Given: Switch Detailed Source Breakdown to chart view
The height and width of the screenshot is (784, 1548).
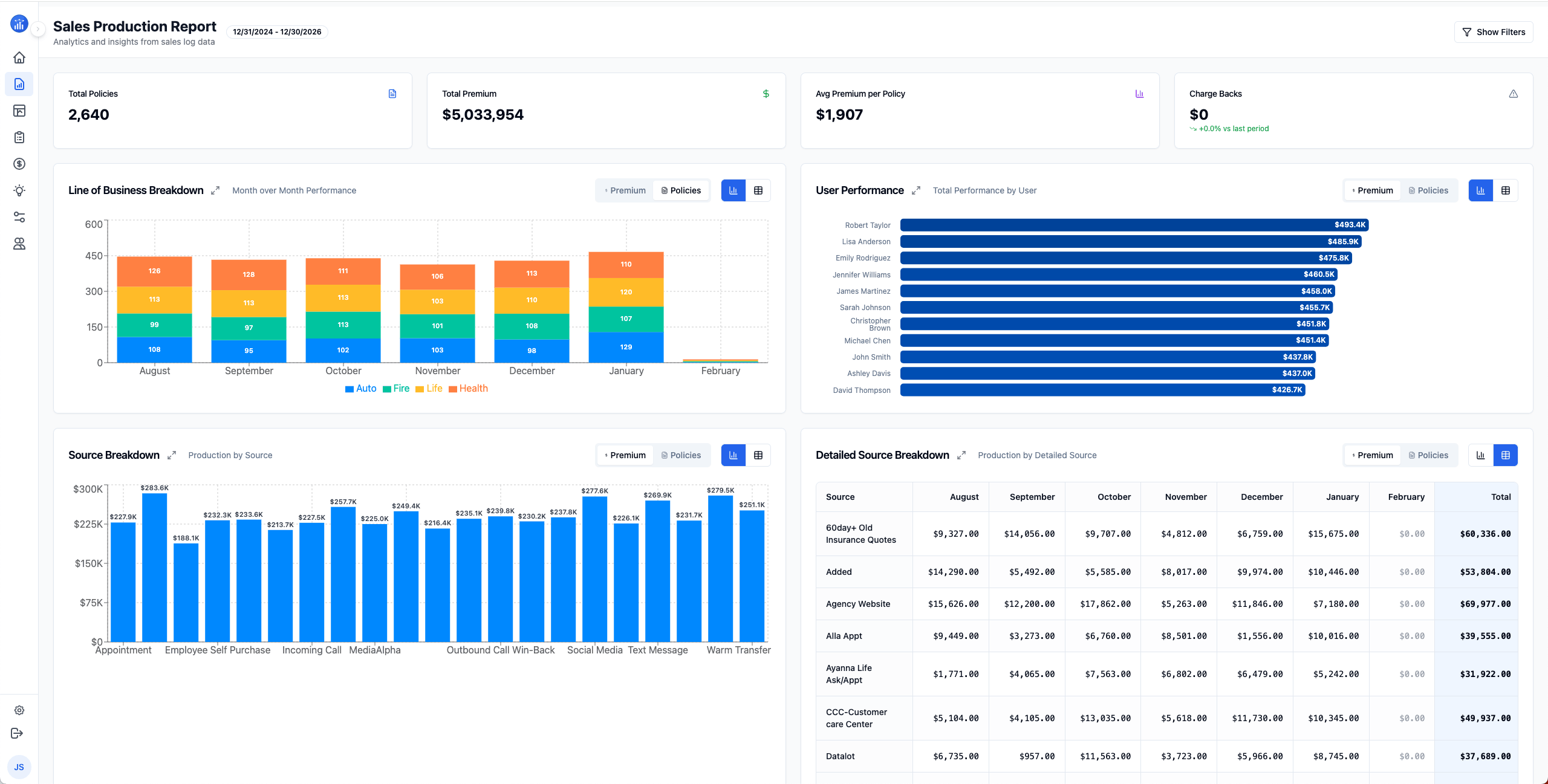Looking at the screenshot, I should pos(1481,455).
